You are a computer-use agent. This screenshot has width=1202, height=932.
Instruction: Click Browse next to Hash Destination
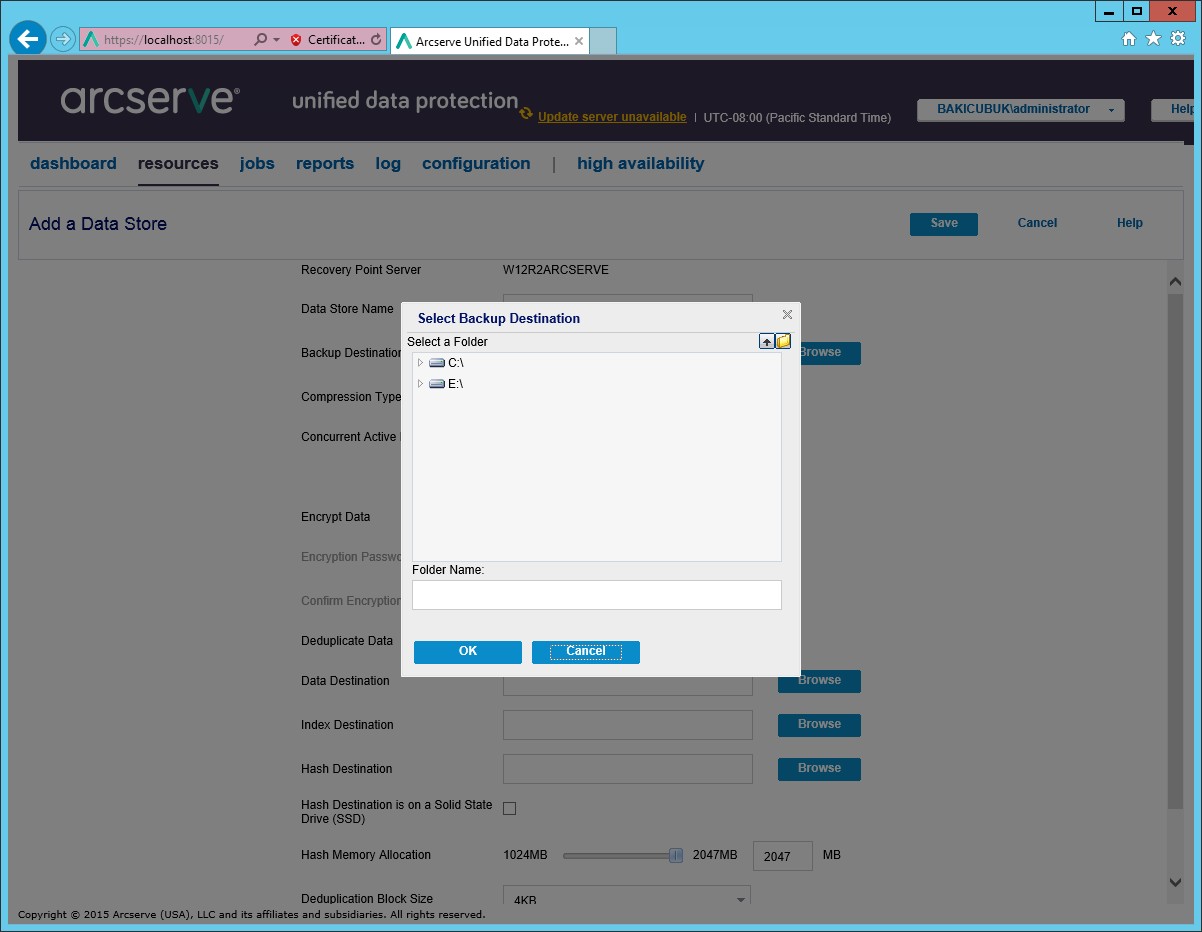819,769
